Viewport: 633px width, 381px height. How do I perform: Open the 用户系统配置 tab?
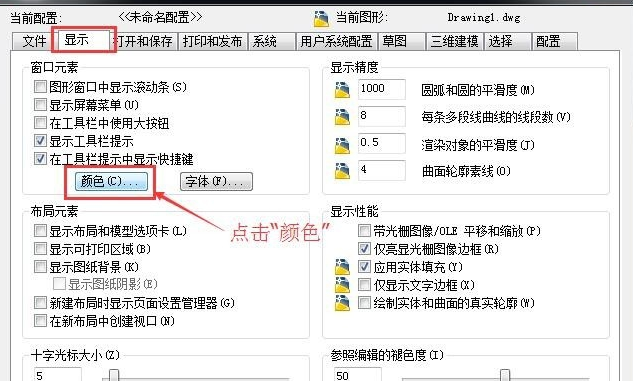pos(337,41)
